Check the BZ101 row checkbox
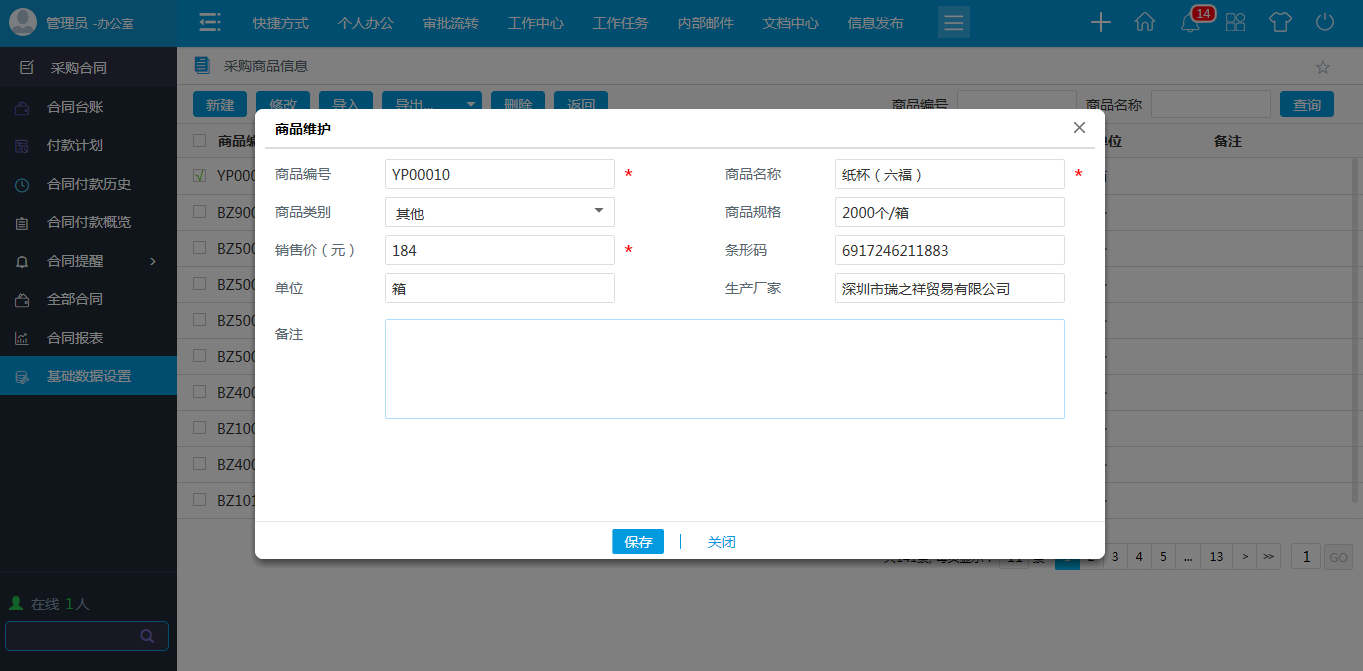 (200, 500)
